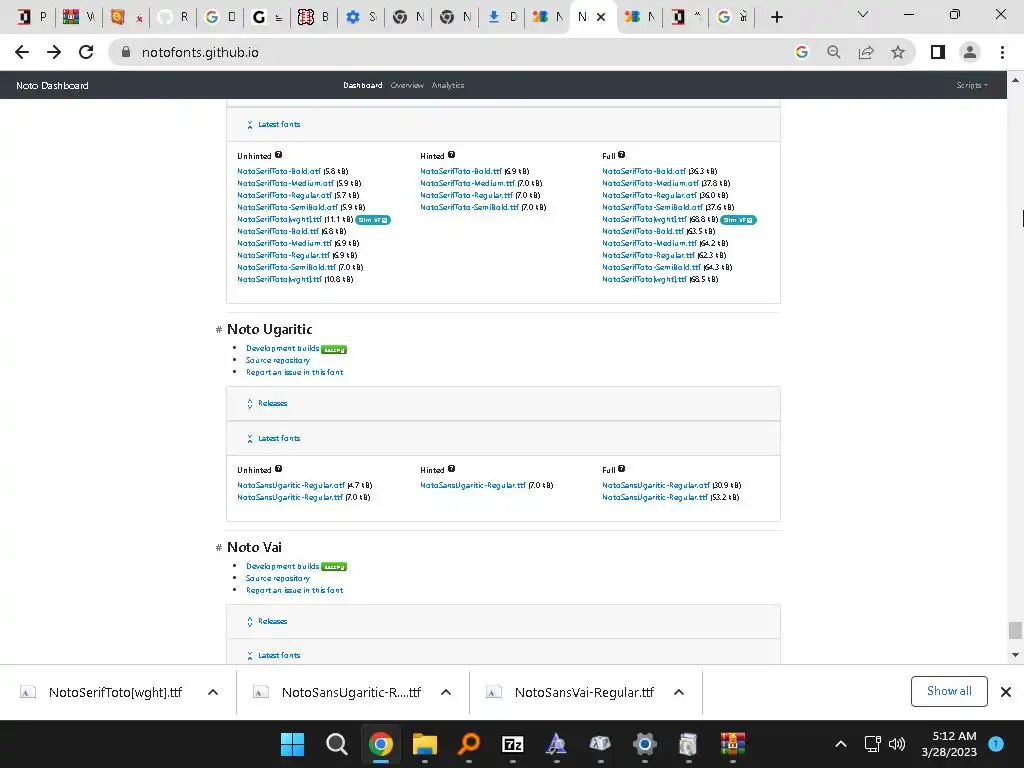The height and width of the screenshot is (768, 1024).
Task: Click the scrollbar down arrow
Action: [1015, 655]
